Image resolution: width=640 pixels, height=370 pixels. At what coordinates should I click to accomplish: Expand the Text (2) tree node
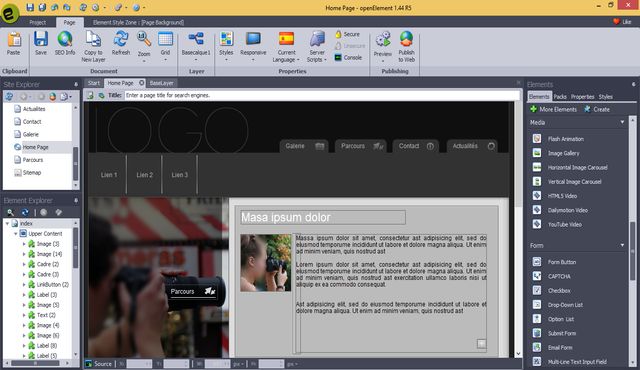(x=24, y=315)
